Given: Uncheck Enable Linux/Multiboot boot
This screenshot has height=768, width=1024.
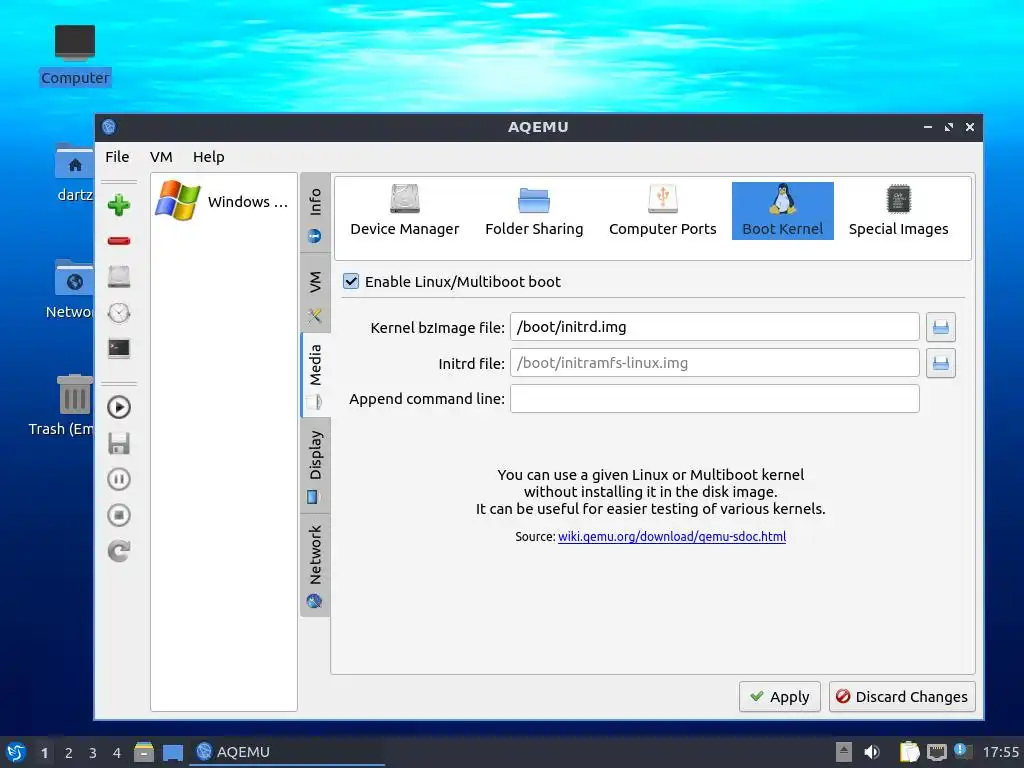Looking at the screenshot, I should pos(351,281).
